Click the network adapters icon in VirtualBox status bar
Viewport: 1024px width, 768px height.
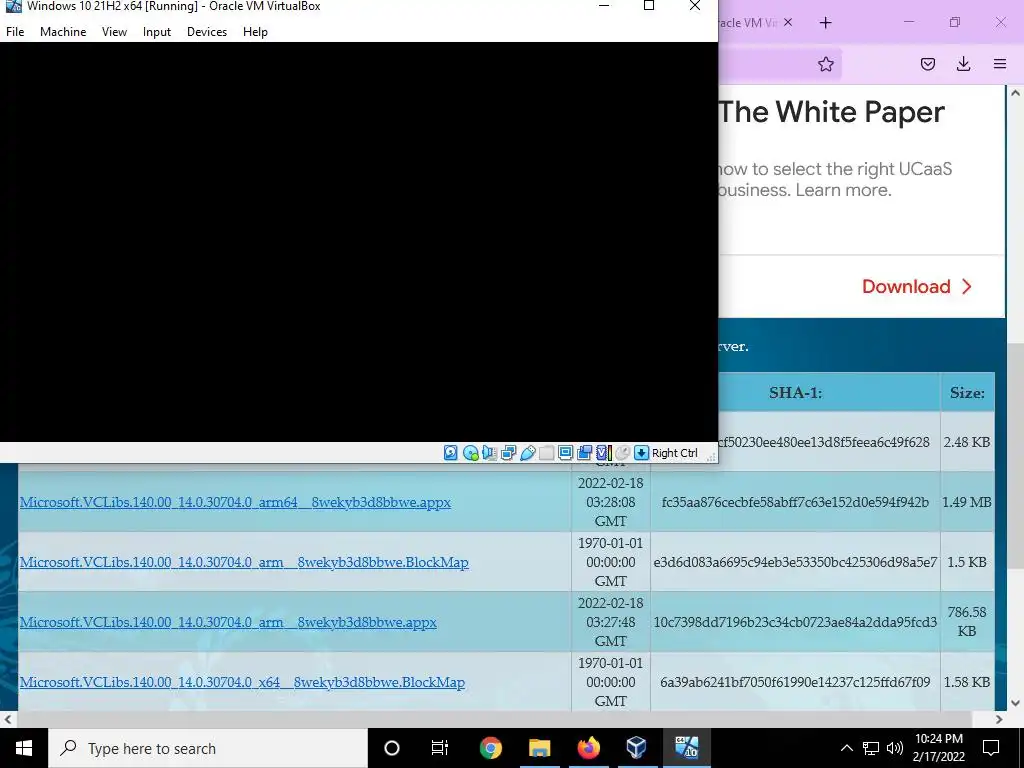click(508, 453)
